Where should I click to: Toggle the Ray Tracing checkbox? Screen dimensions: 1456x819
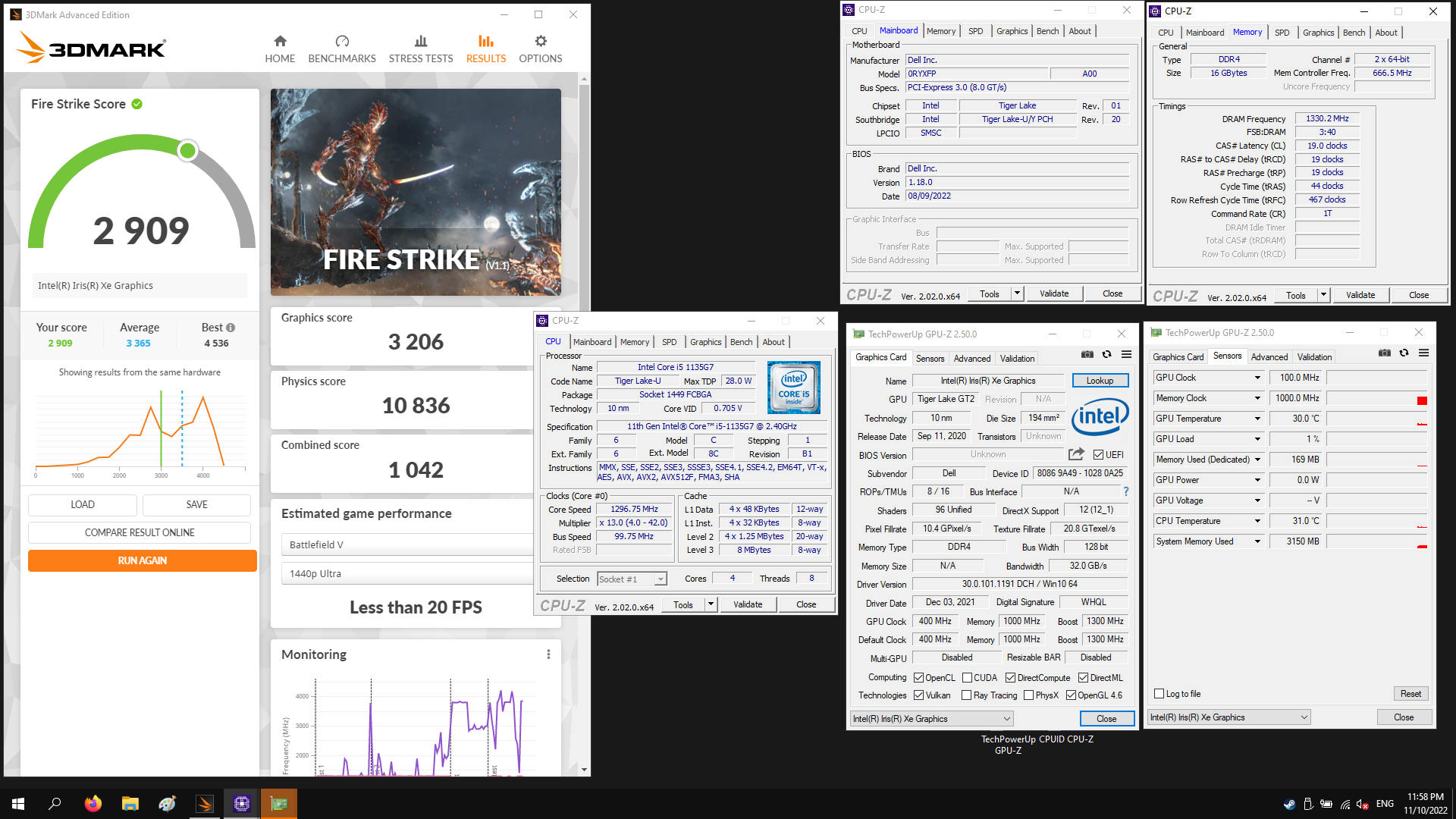point(966,695)
